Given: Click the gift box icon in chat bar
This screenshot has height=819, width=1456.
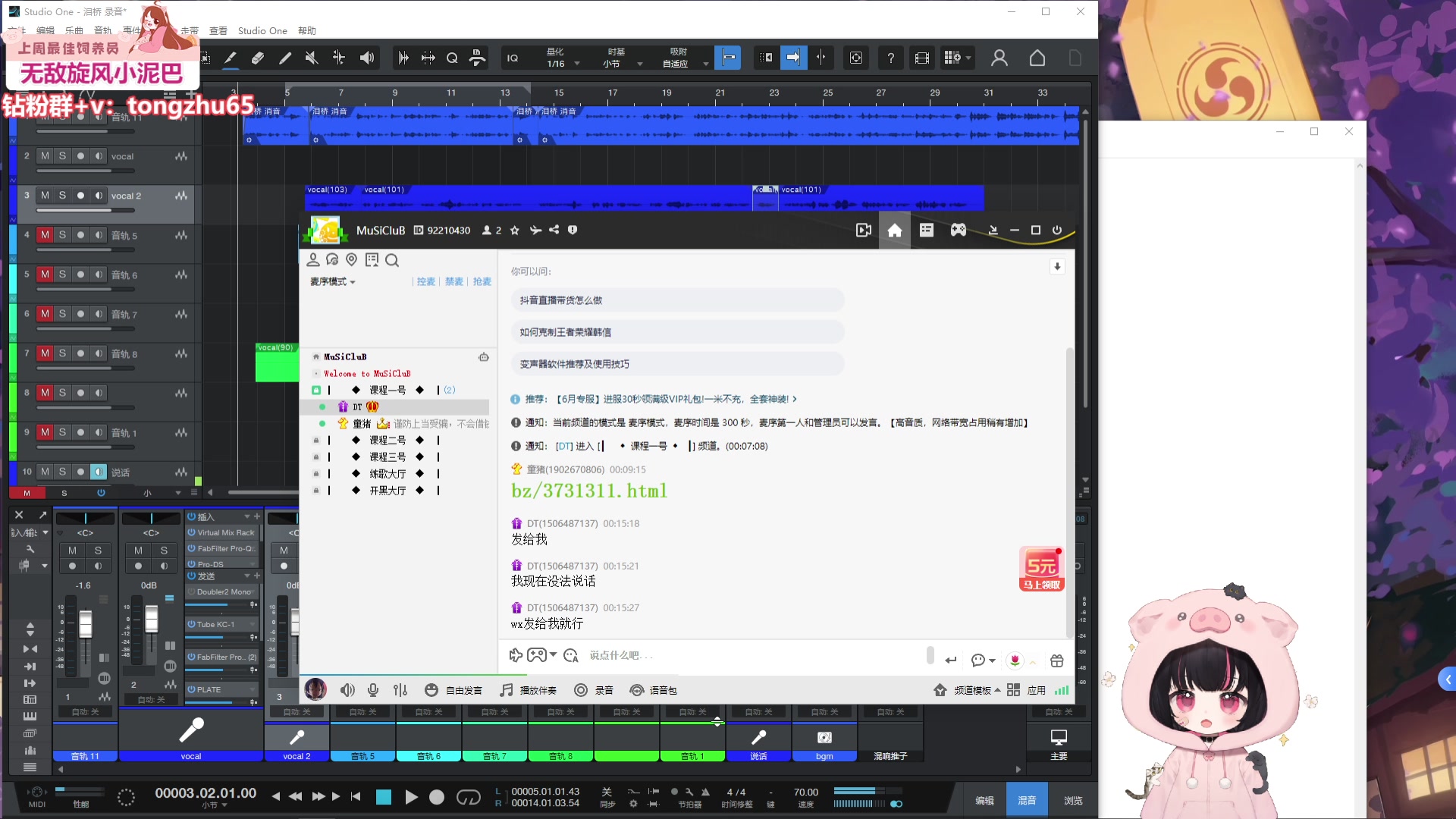Looking at the screenshot, I should [1057, 660].
